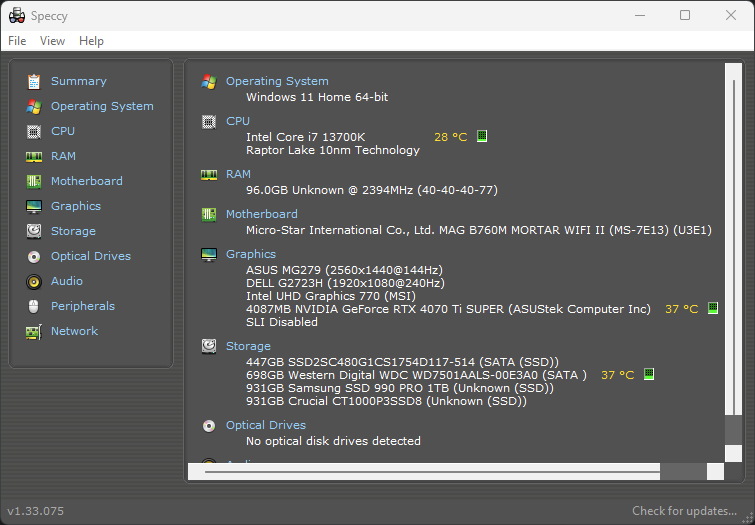Click the 'Intel Core i7 13700K' text
The image size is (755, 525).
point(305,137)
